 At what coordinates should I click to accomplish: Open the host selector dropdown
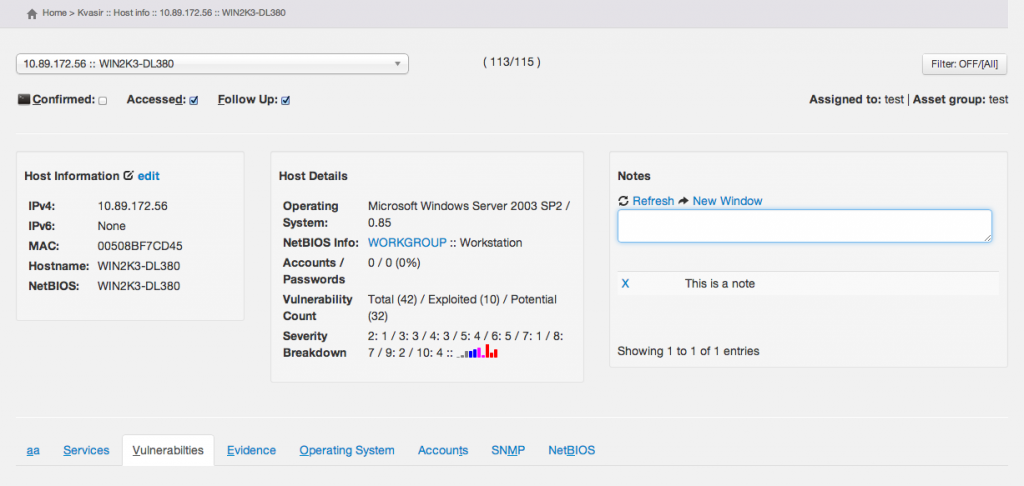(x=212, y=64)
